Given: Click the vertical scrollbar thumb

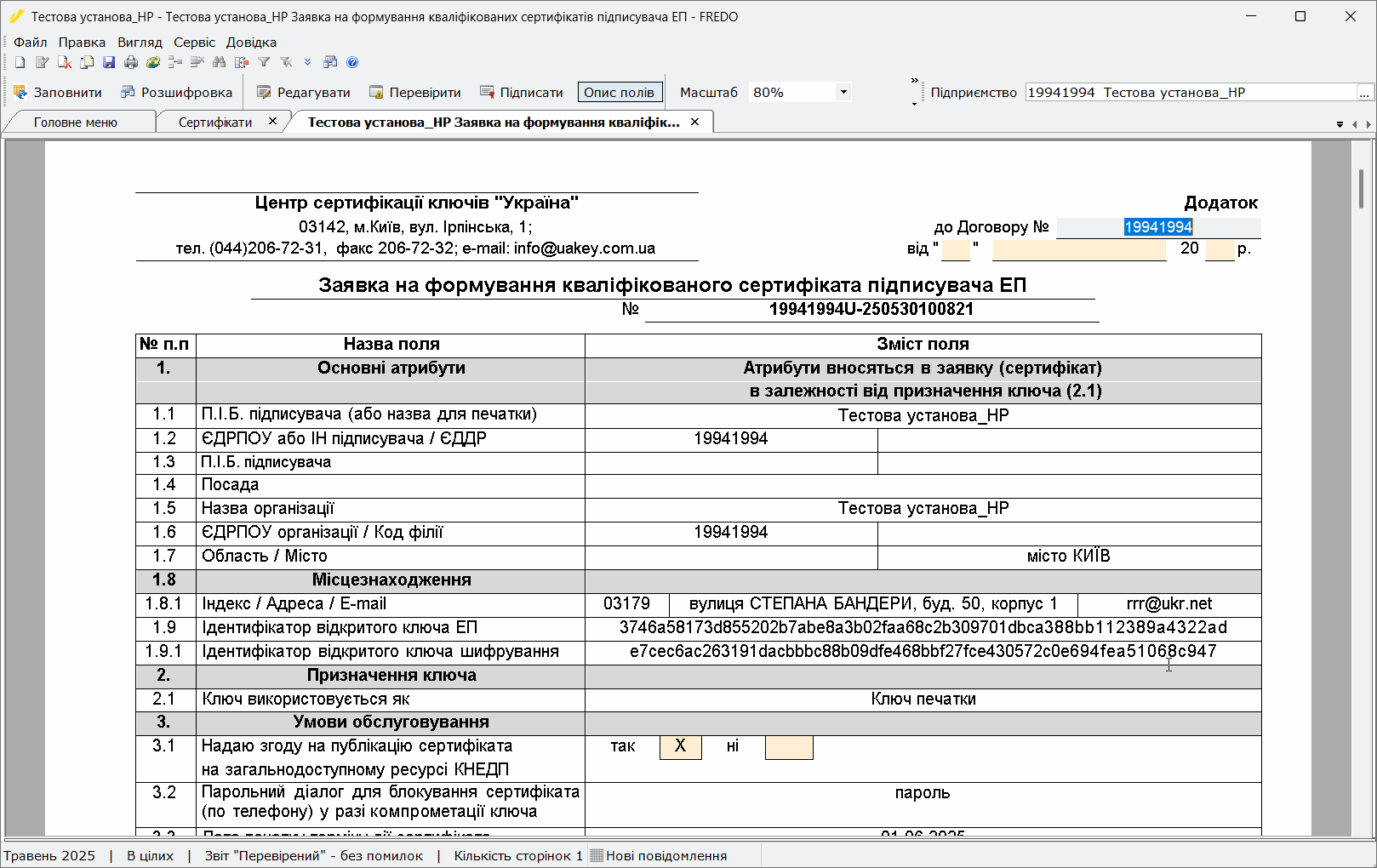Looking at the screenshot, I should tap(1362, 189).
